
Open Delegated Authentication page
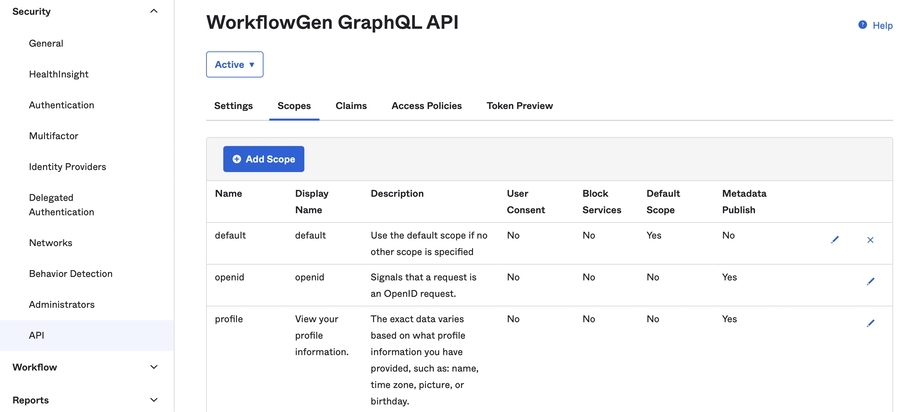click(x=61, y=205)
